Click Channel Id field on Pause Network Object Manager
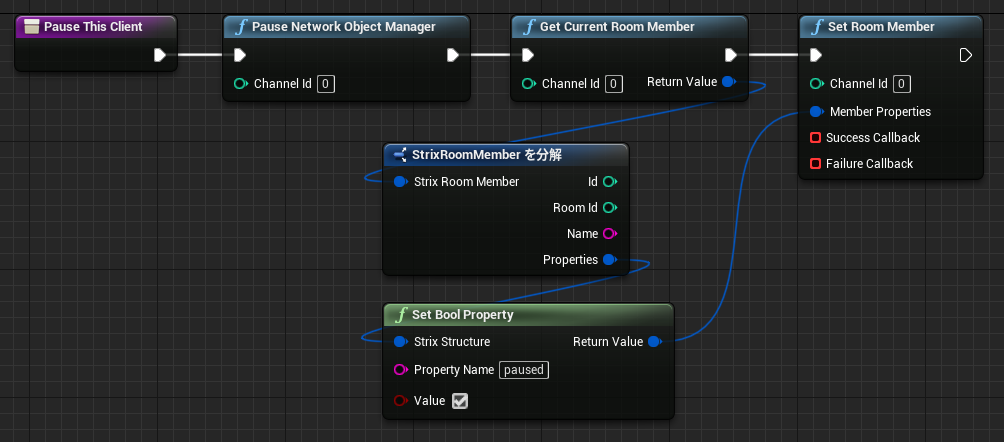The image size is (1004, 442). tap(325, 83)
